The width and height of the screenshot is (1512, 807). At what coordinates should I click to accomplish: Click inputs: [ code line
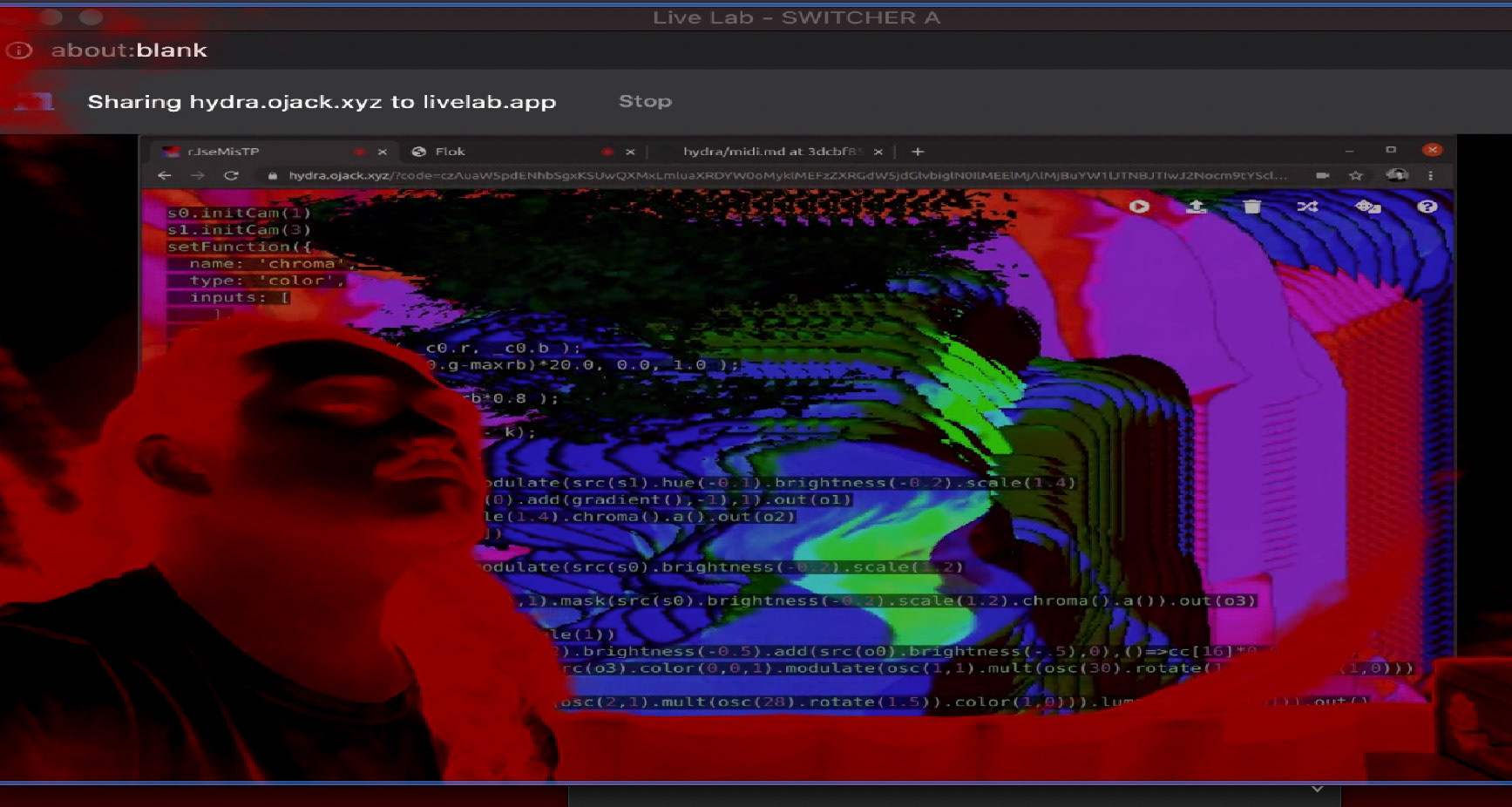click(240, 297)
